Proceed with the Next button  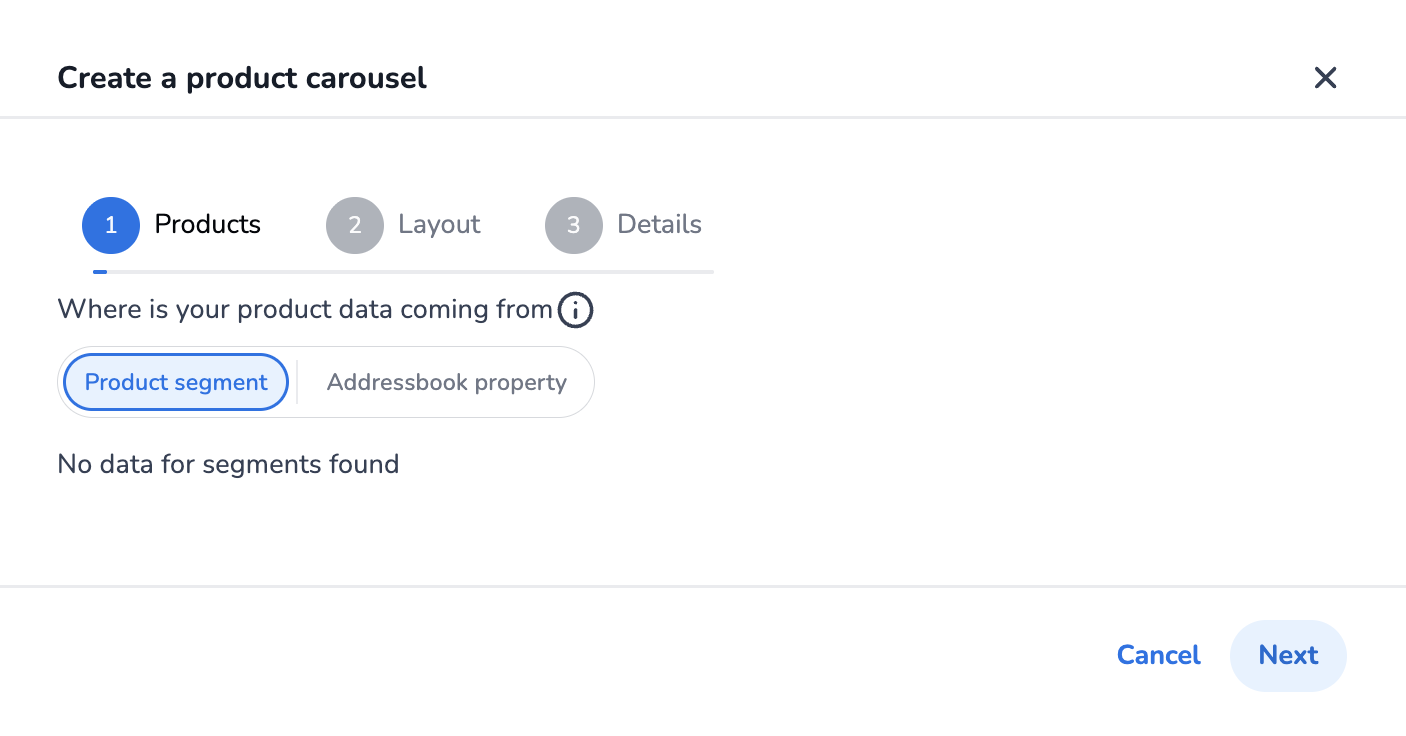1288,655
